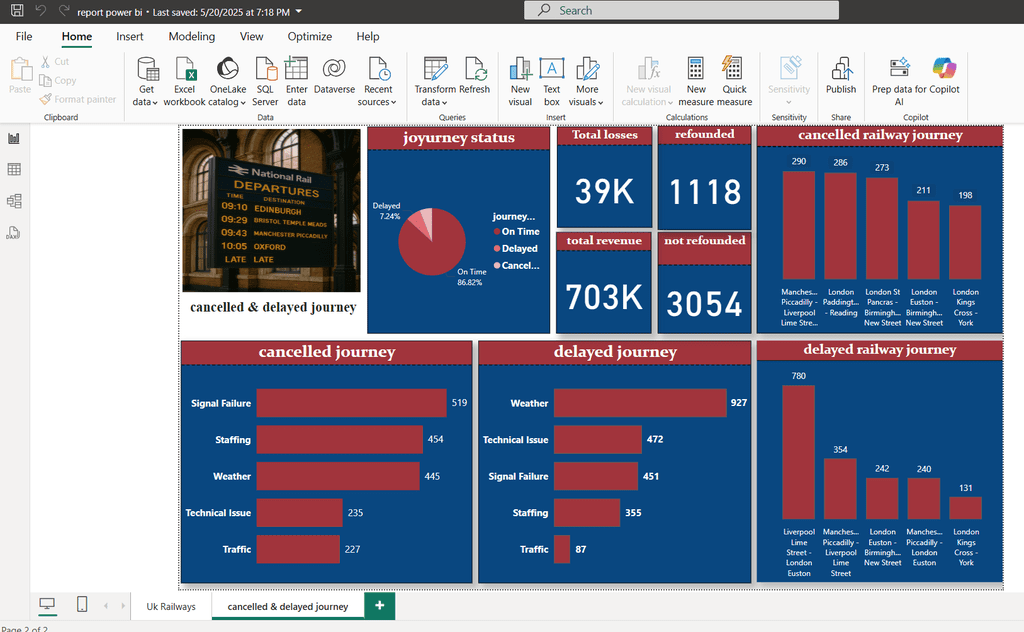Insert a Text box
The height and width of the screenshot is (632, 1024).
[552, 81]
